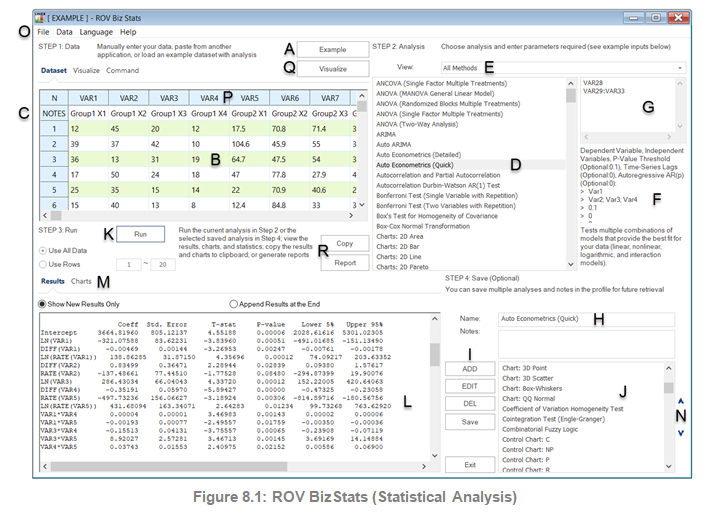728x513 pixels.
Task: Open the Language menu
Action: [96, 32]
